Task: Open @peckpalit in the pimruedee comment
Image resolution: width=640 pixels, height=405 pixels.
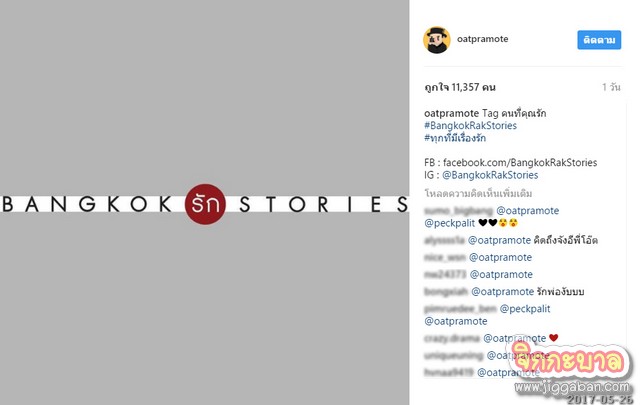Action: click(525, 309)
